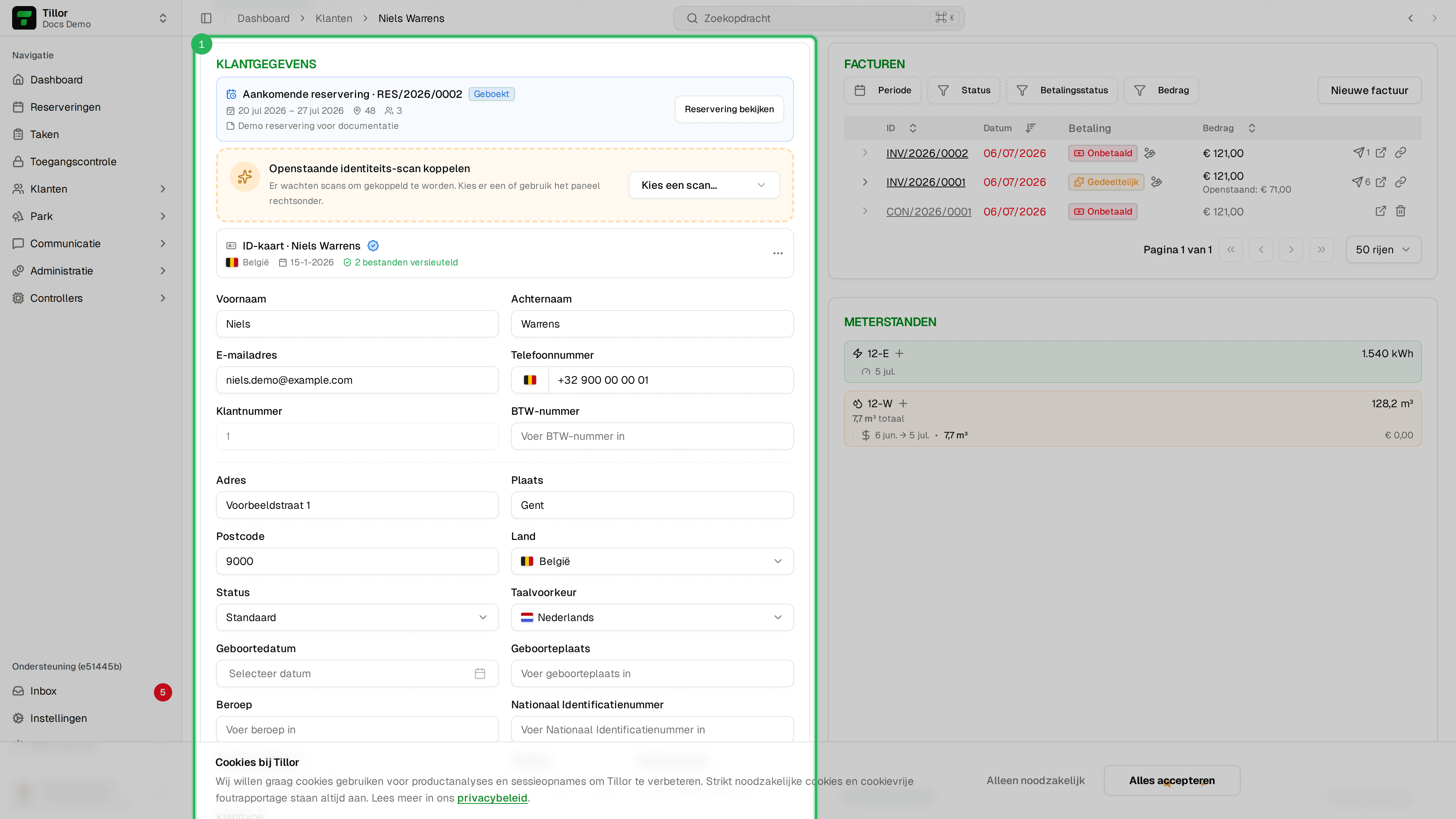
Task: Follow the privacybeleid link
Action: point(492,797)
